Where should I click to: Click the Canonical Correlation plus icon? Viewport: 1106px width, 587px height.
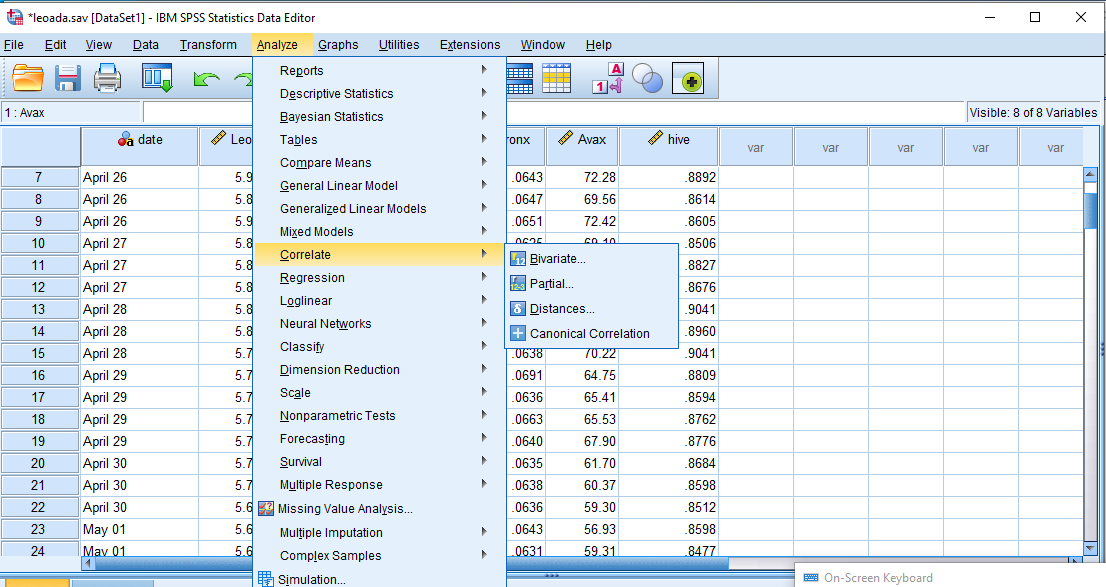click(x=518, y=333)
